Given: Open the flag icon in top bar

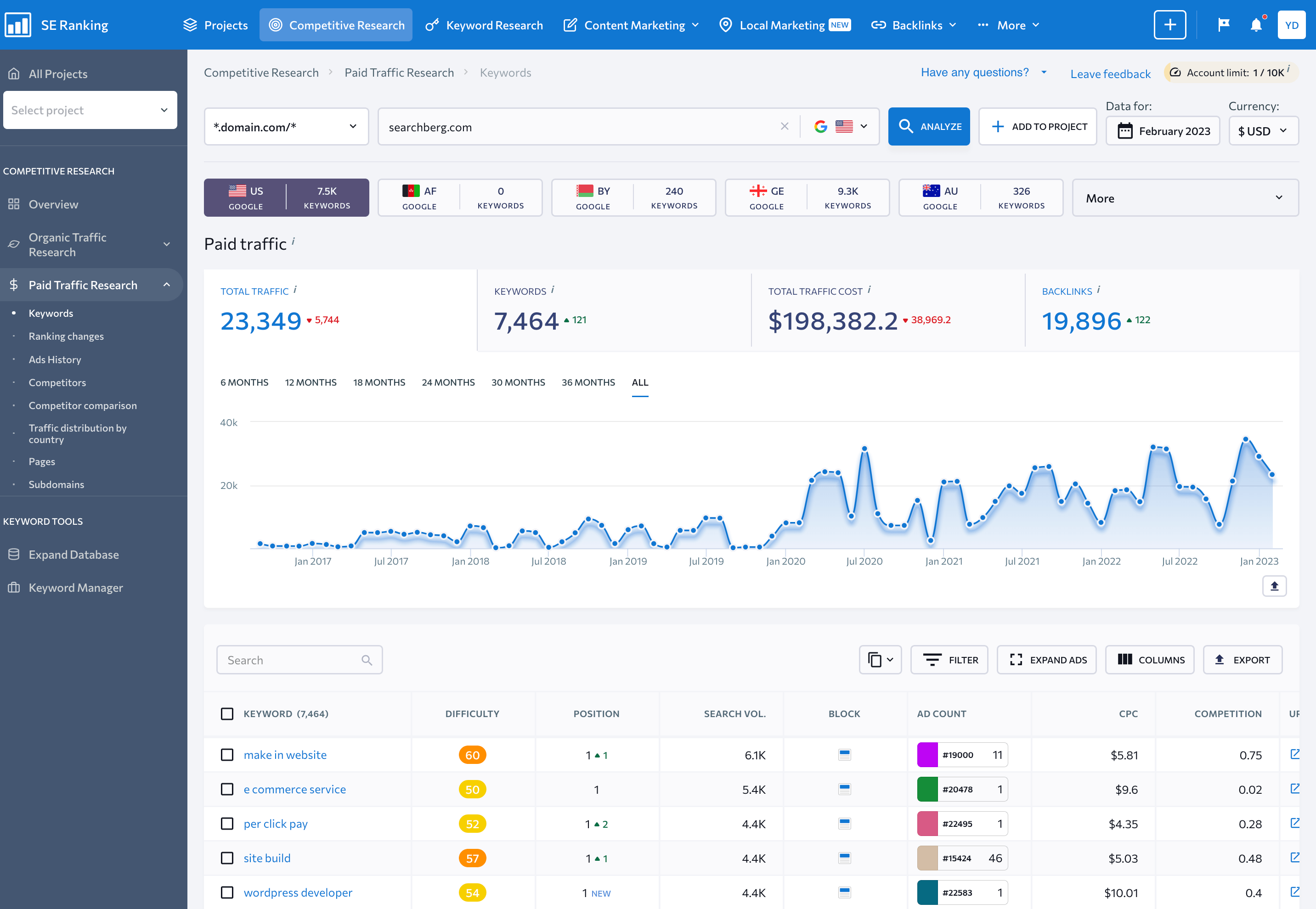Looking at the screenshot, I should coord(1223,24).
